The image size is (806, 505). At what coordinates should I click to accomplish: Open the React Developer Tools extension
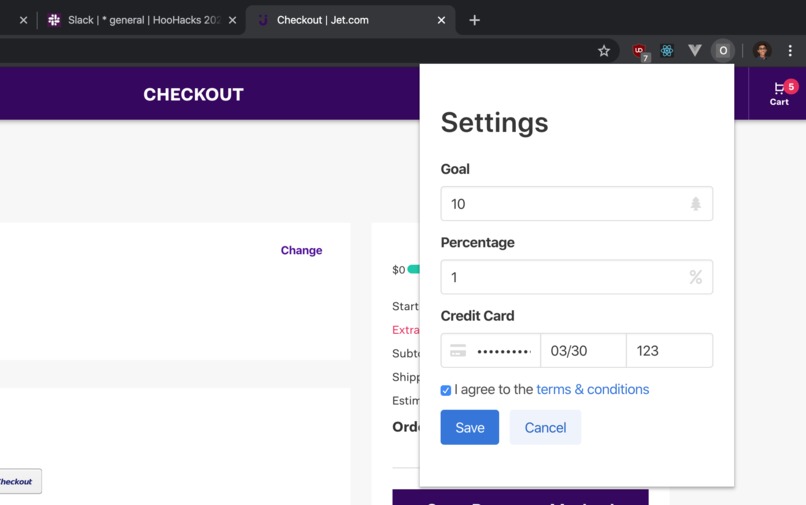(667, 50)
